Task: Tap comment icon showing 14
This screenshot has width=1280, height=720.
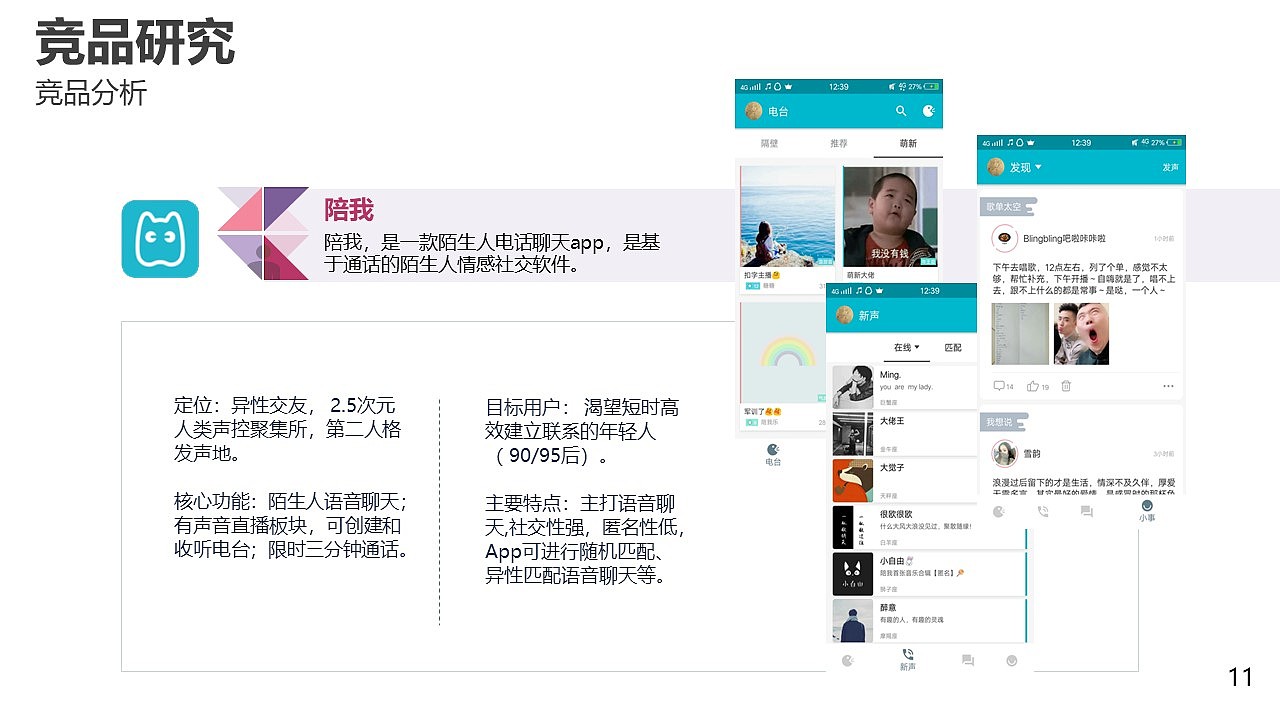Action: click(x=1003, y=386)
